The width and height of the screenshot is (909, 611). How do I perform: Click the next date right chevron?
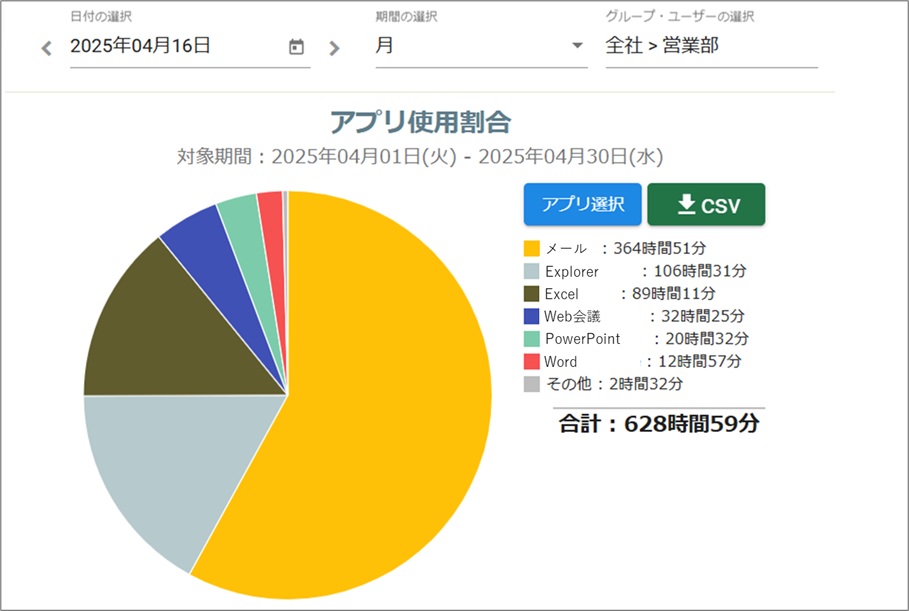pos(334,48)
